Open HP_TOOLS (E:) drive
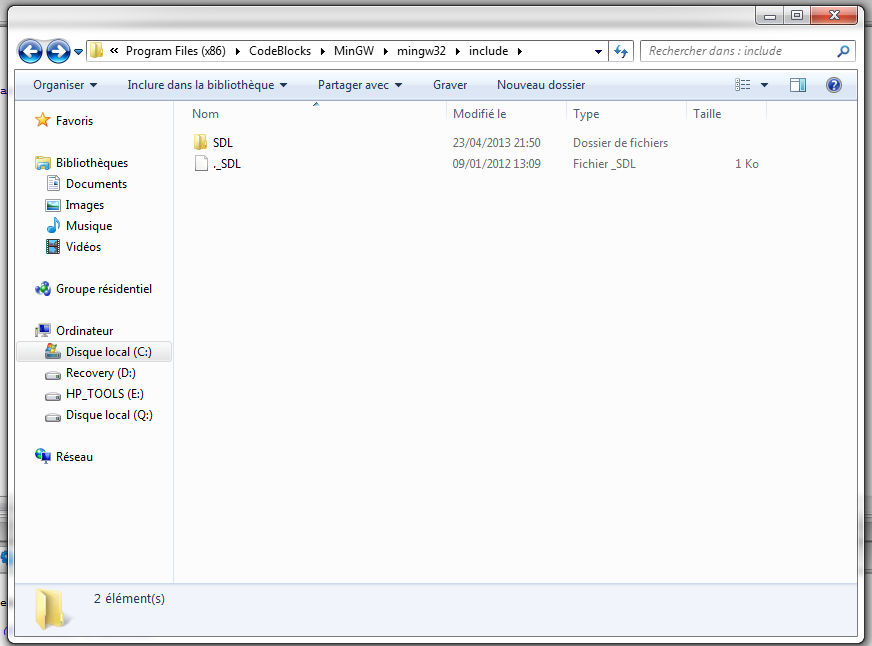Viewport: 872px width, 646px height. (105, 394)
